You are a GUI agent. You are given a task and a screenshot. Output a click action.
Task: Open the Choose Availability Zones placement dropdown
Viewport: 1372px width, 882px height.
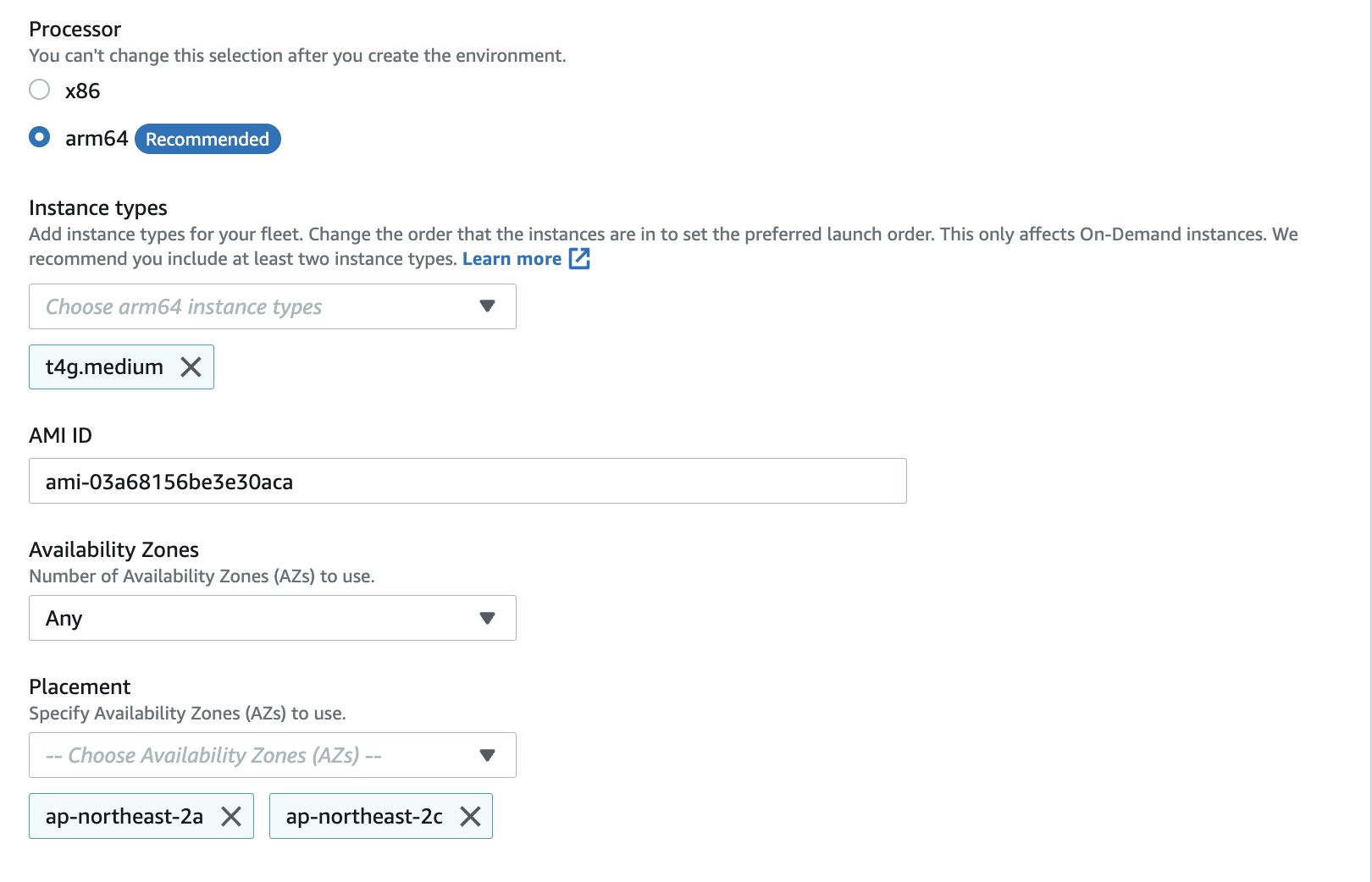(x=273, y=756)
